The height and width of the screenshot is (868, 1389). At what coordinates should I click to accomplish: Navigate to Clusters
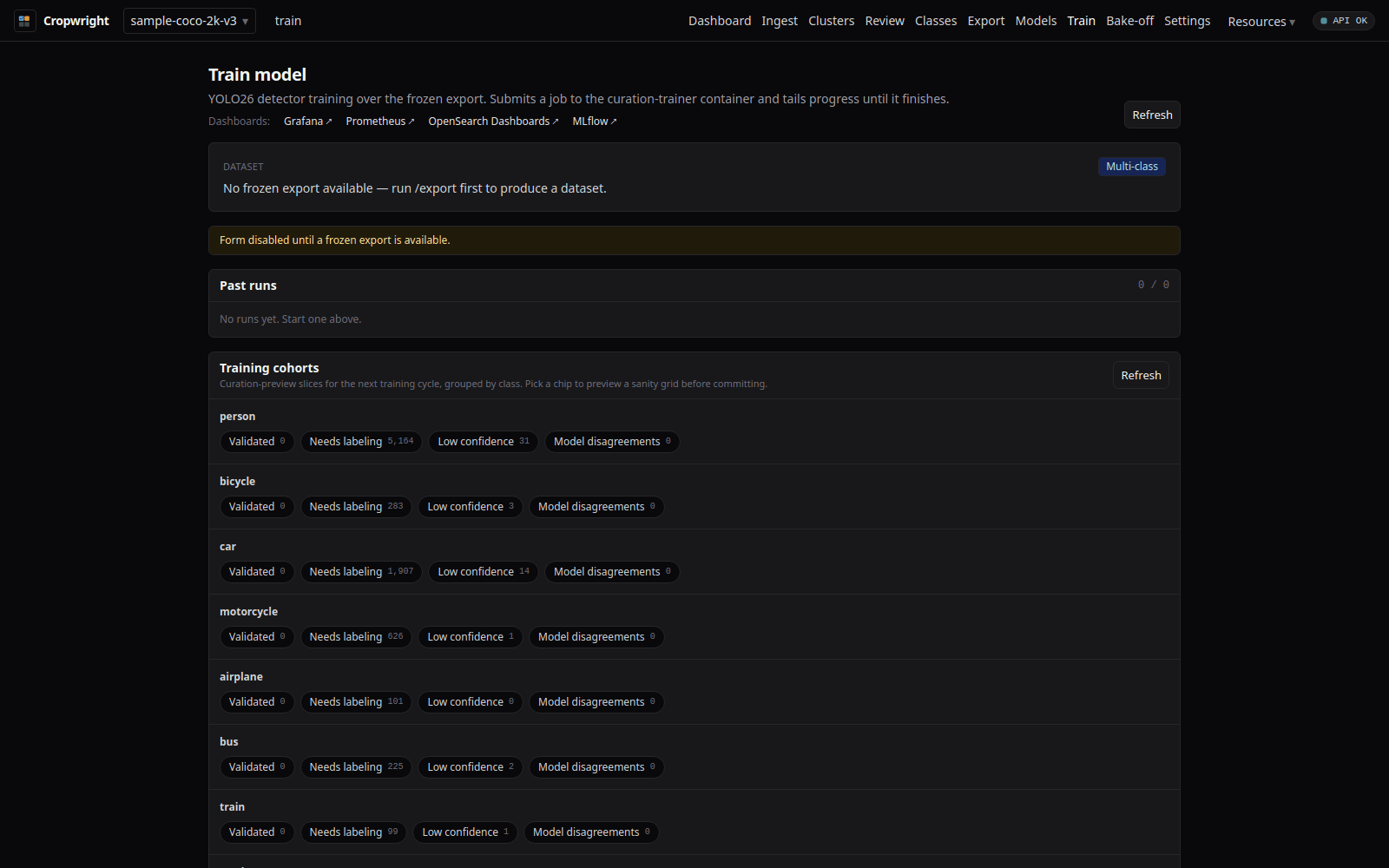[831, 21]
